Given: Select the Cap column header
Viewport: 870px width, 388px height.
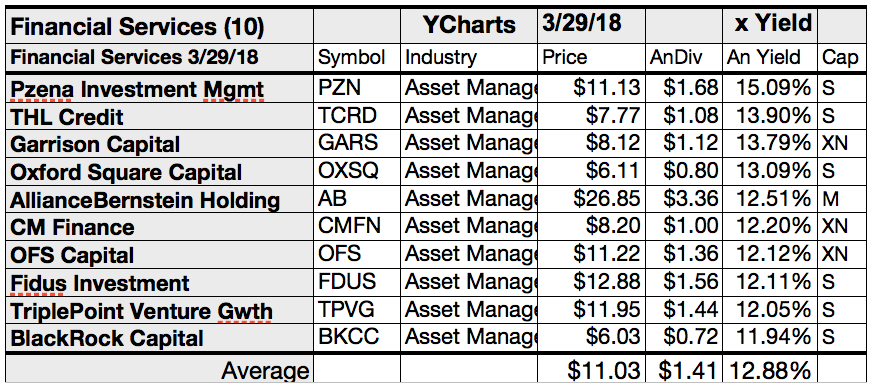Looking at the screenshot, I should pyautogui.click(x=839, y=57).
